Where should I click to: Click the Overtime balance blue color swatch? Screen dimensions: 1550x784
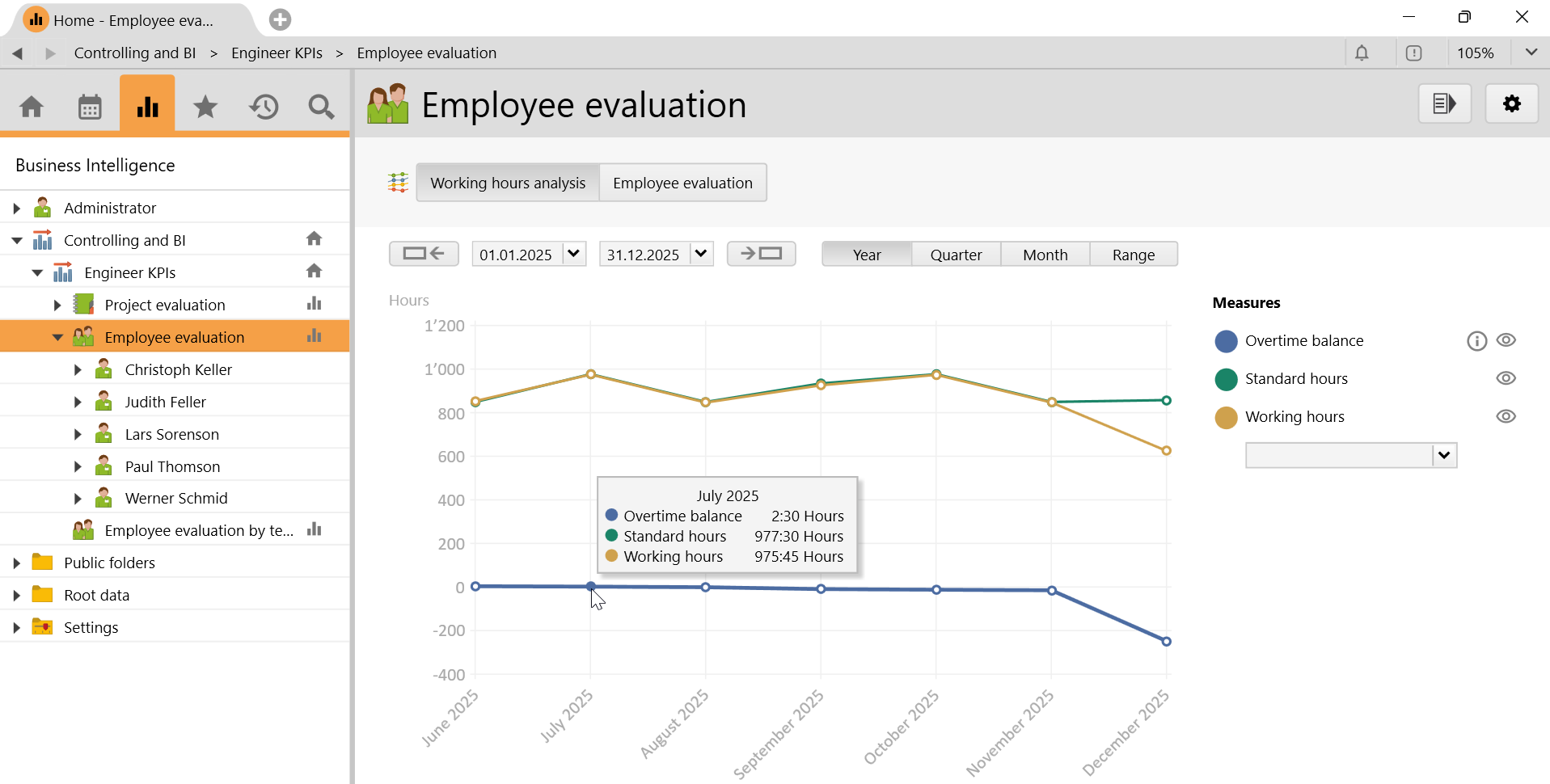(1226, 341)
